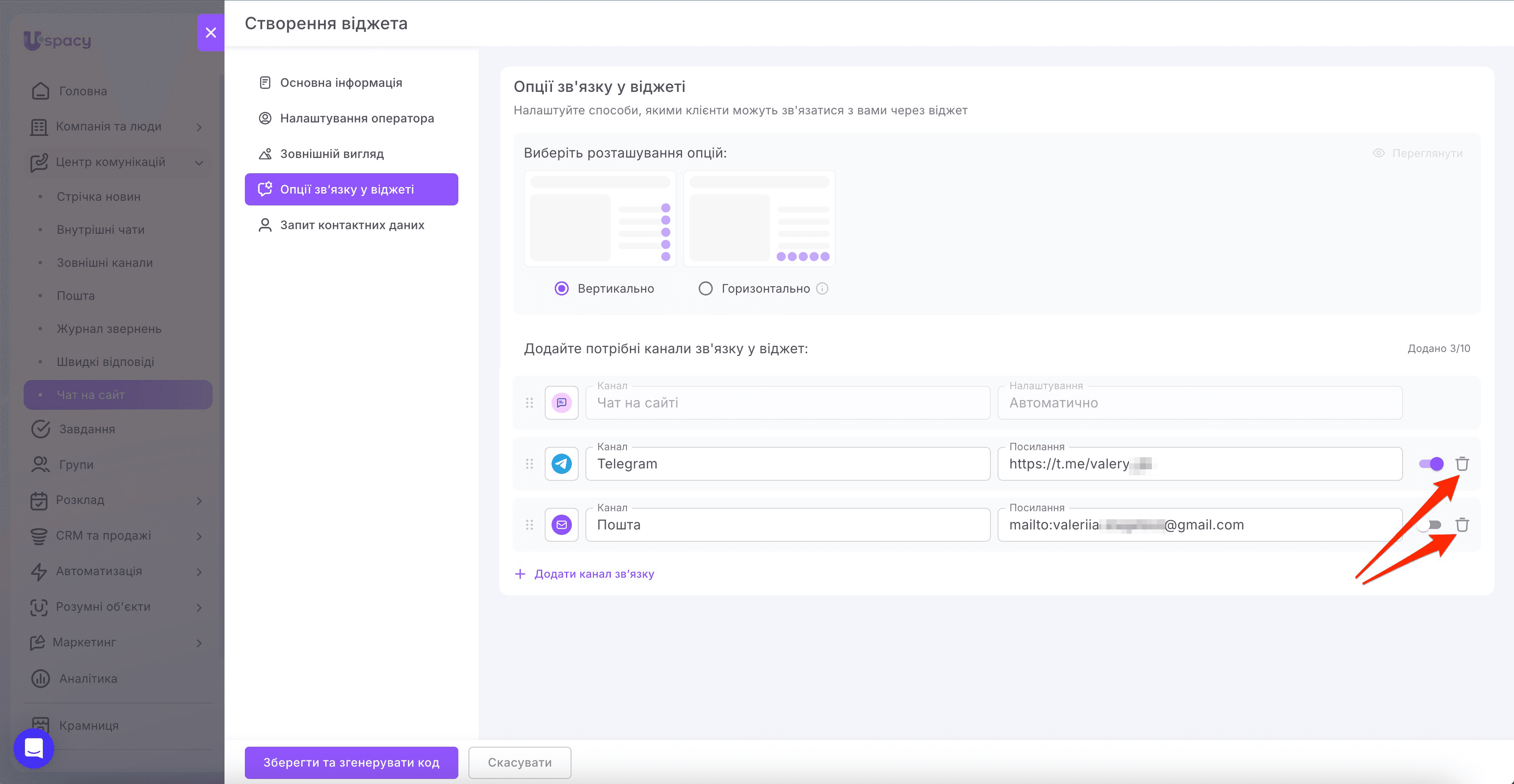Delete the Пошта channel with trash icon
This screenshot has height=784, width=1514.
(1462, 525)
